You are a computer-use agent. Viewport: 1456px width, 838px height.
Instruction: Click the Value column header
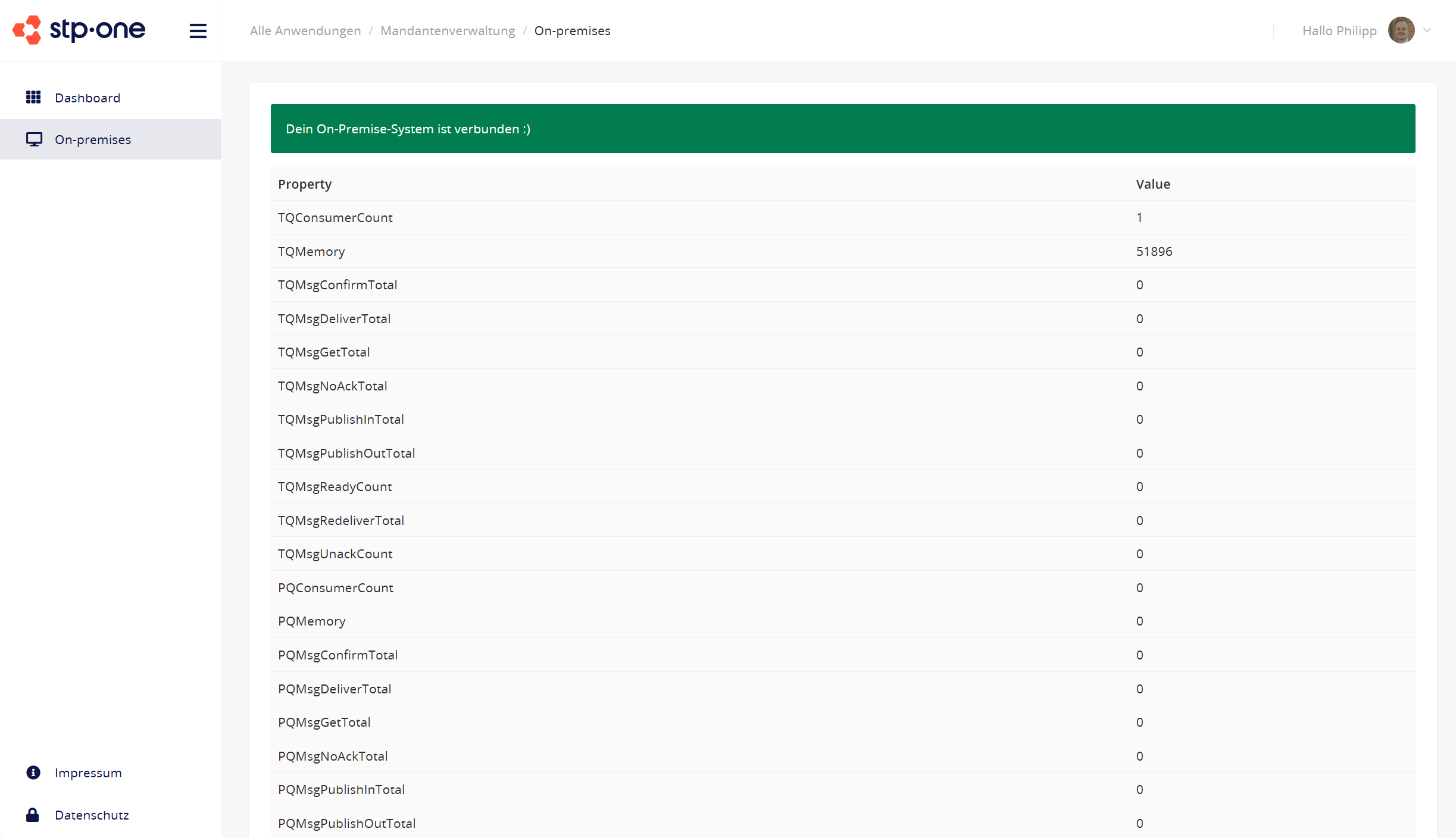click(1153, 184)
